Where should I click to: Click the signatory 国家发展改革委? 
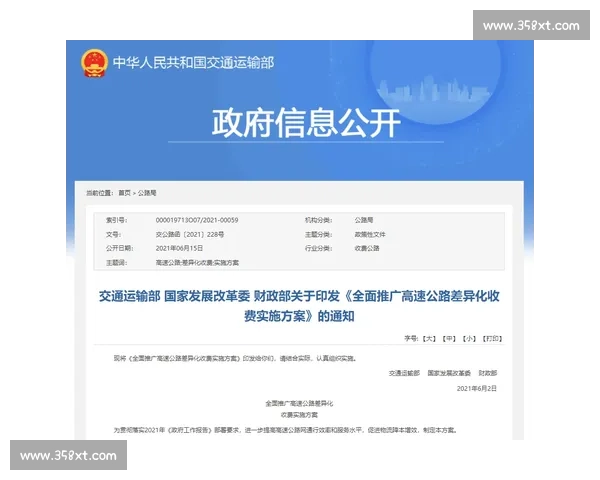click(449, 373)
